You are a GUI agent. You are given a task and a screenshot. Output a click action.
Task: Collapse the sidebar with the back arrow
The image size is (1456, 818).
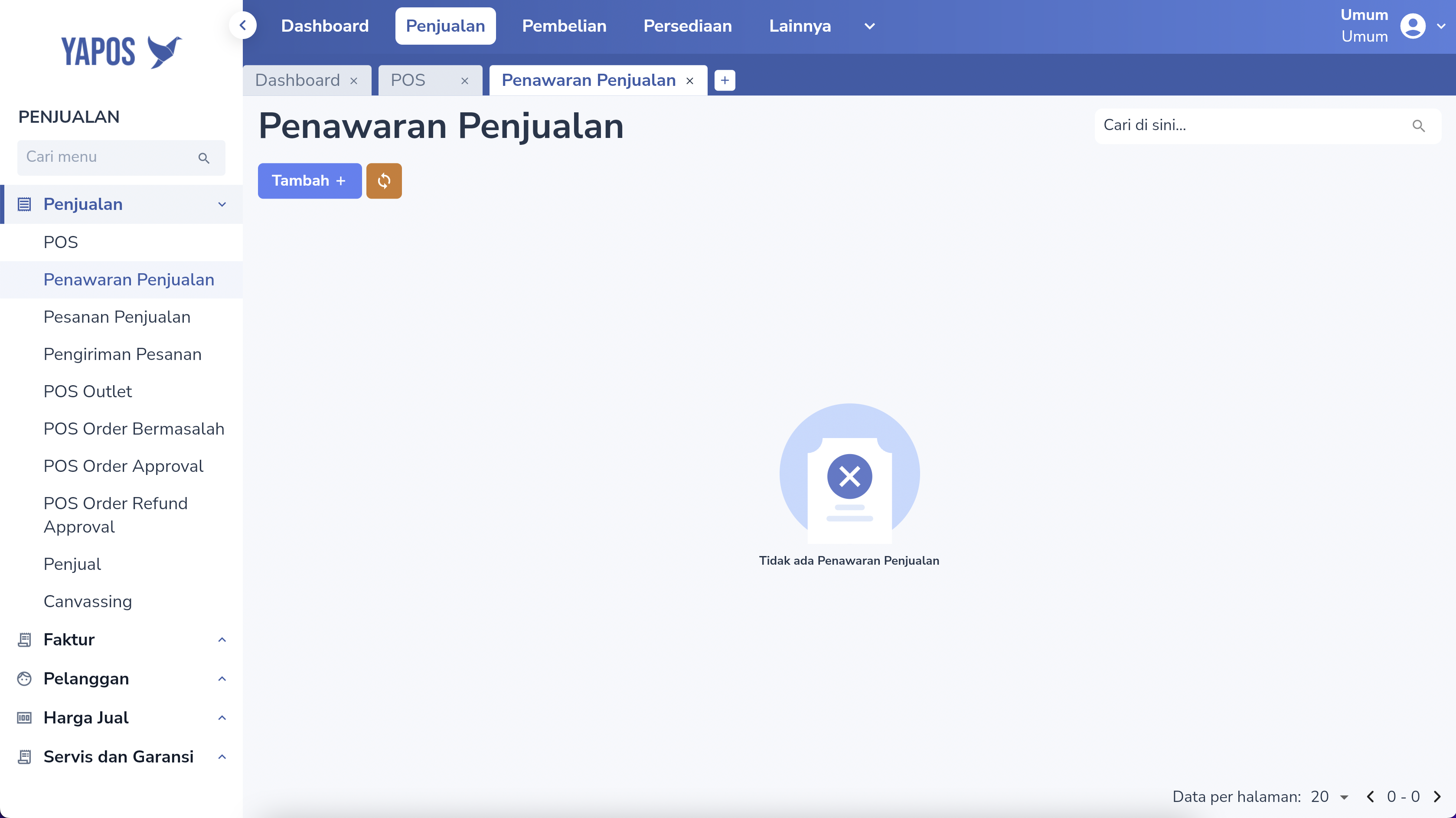(243, 26)
